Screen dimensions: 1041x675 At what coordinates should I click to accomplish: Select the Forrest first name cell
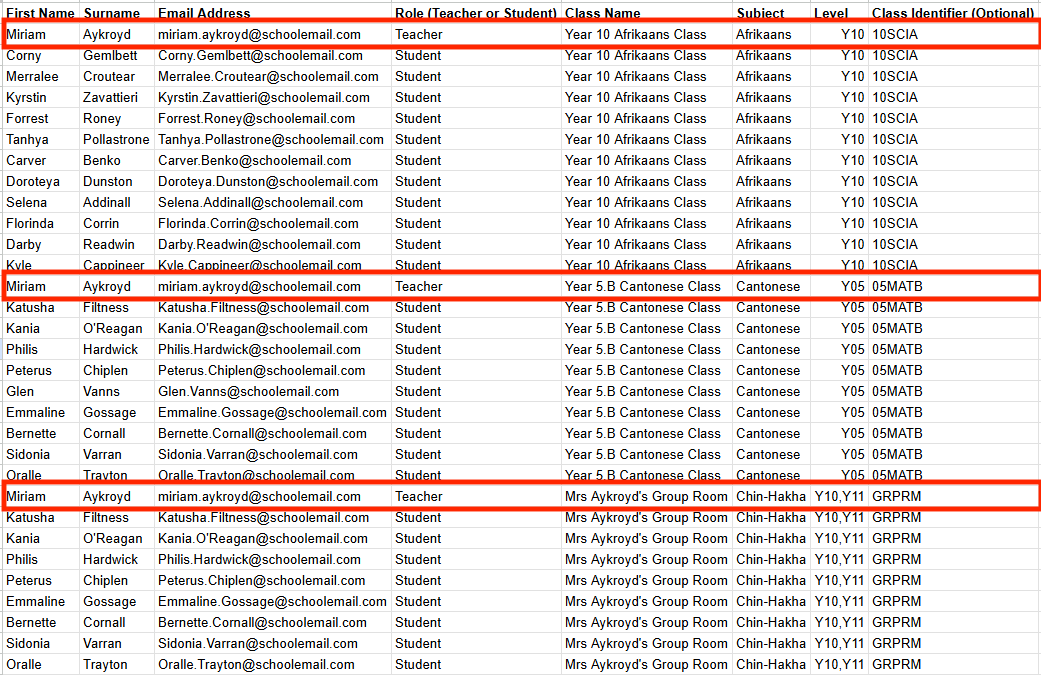[40, 119]
